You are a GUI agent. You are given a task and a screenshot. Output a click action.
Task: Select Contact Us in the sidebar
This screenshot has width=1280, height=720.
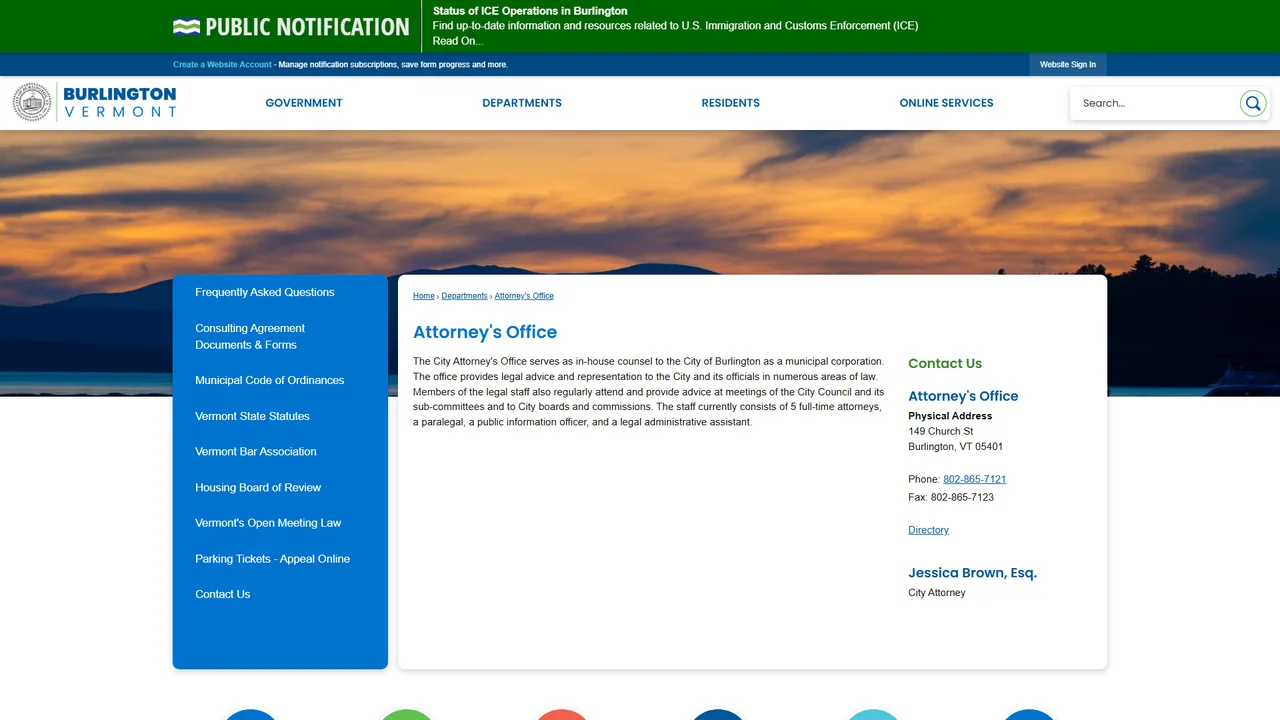coord(223,595)
